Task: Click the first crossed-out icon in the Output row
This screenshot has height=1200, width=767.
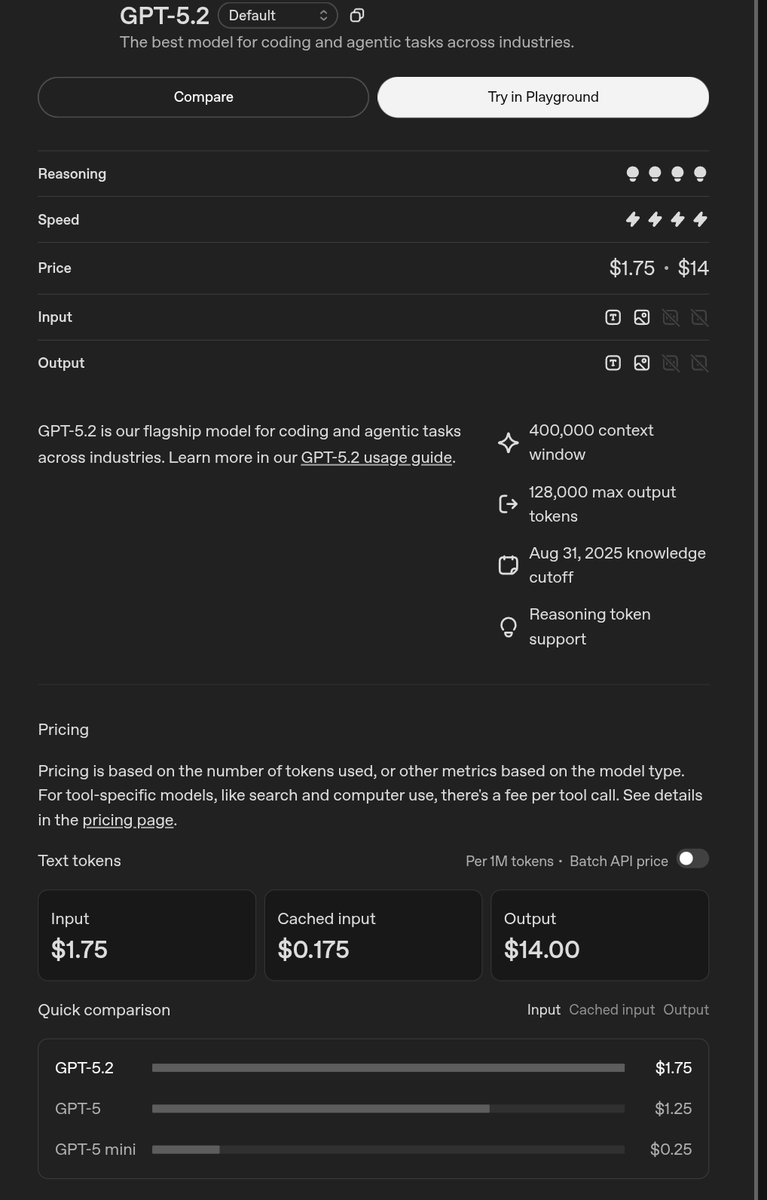Action: coord(671,363)
